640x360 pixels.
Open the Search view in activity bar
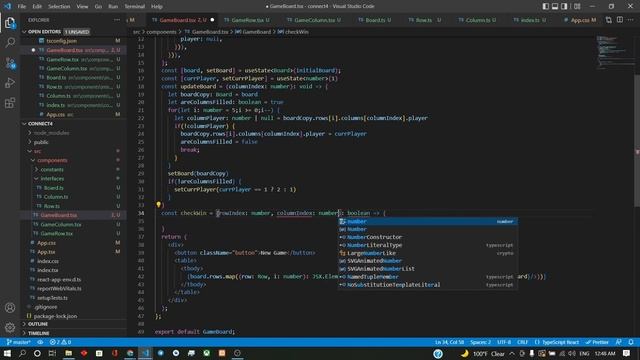coord(10,42)
